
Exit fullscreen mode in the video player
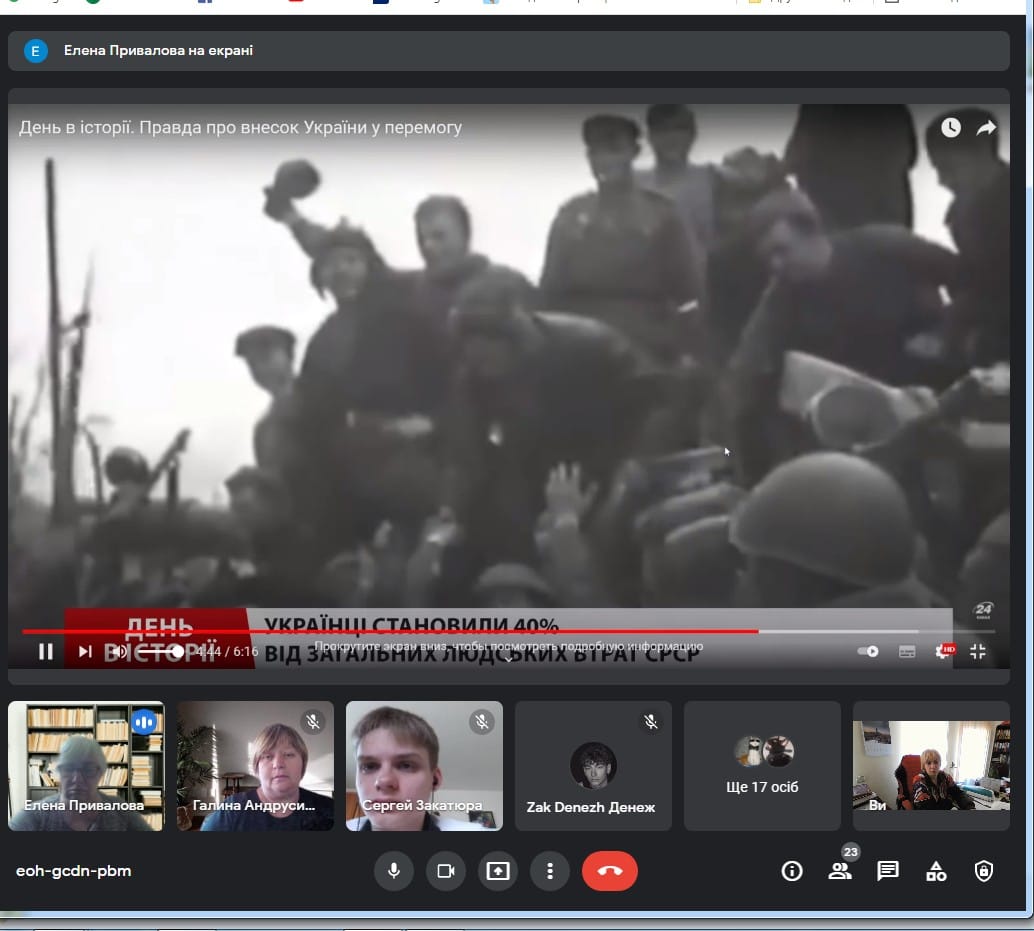978,651
